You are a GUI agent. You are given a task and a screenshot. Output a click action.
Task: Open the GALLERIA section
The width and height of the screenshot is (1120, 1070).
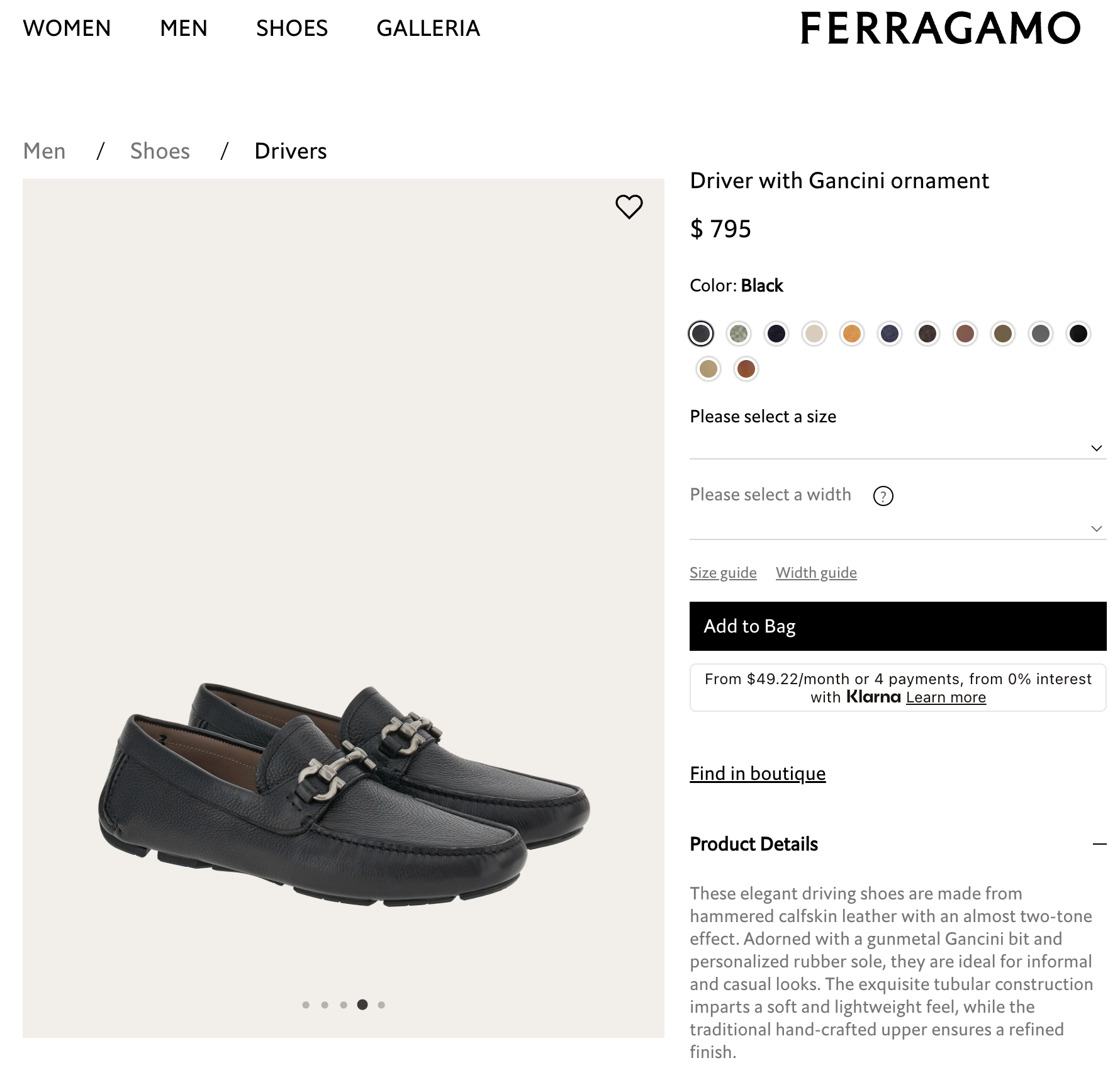(x=428, y=28)
